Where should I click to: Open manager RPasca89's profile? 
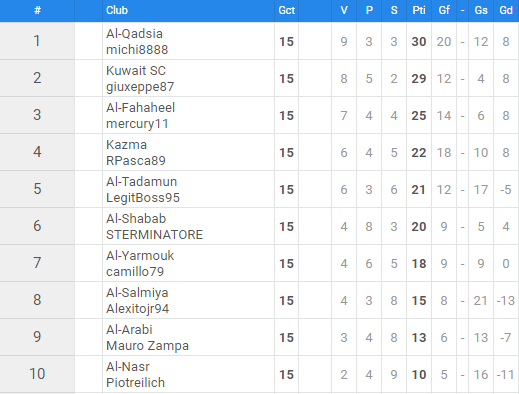pyautogui.click(x=136, y=161)
